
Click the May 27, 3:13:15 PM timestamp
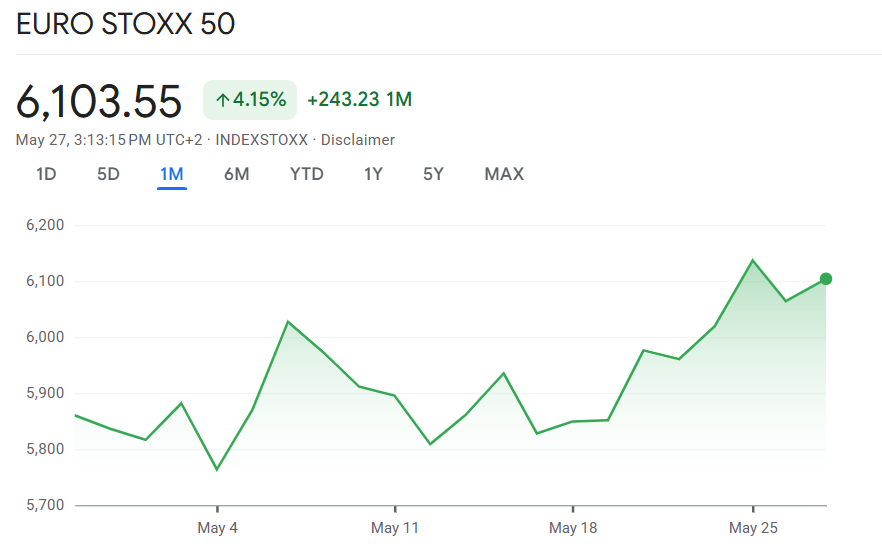(109, 140)
